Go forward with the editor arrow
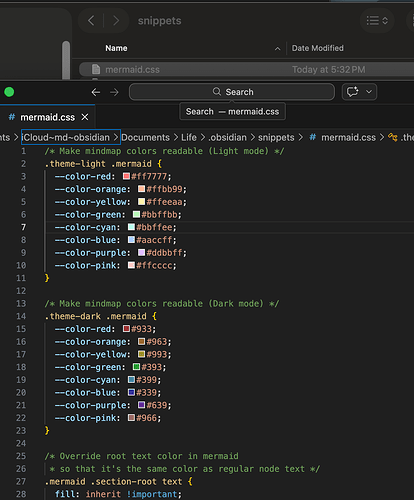Screen dimensions: 414x500 click(x=114, y=92)
